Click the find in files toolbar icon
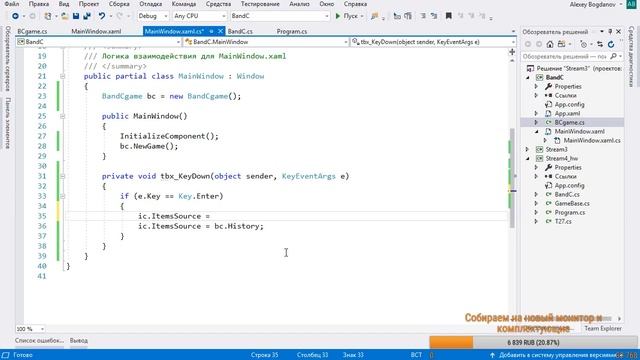This screenshot has height=360, width=640. [x=374, y=16]
